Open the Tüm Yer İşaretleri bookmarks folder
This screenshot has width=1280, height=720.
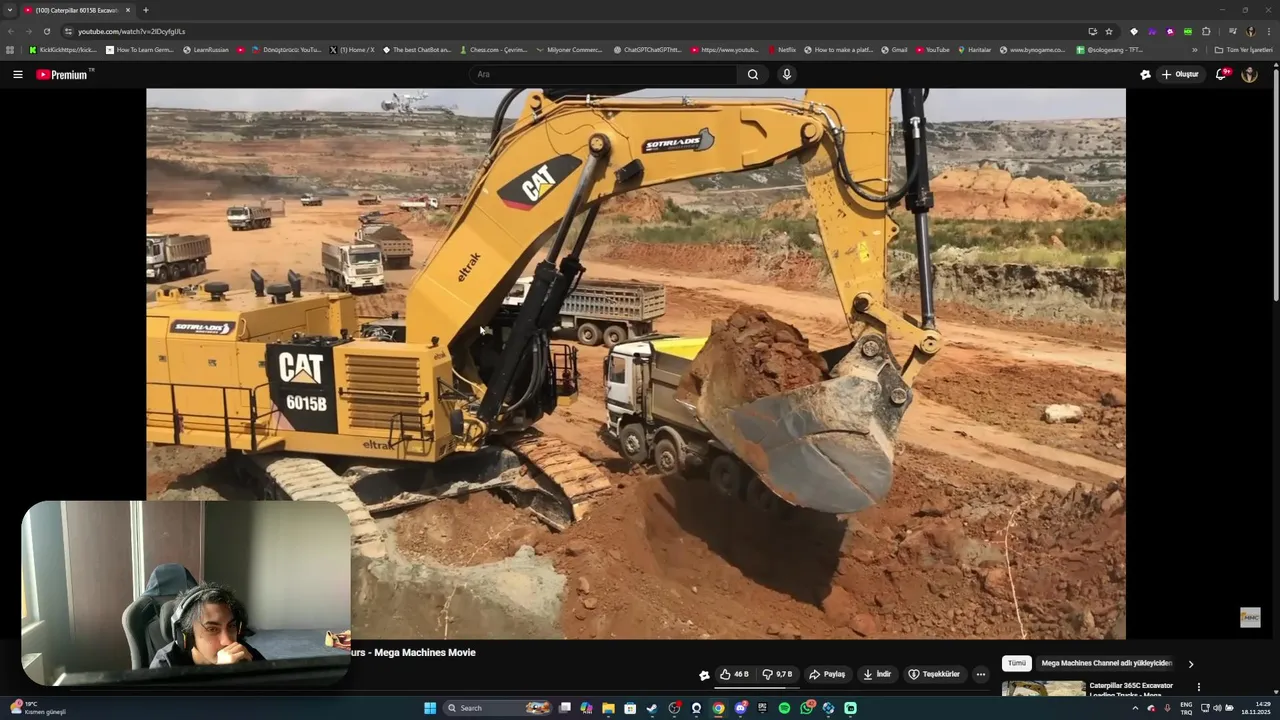(1243, 50)
